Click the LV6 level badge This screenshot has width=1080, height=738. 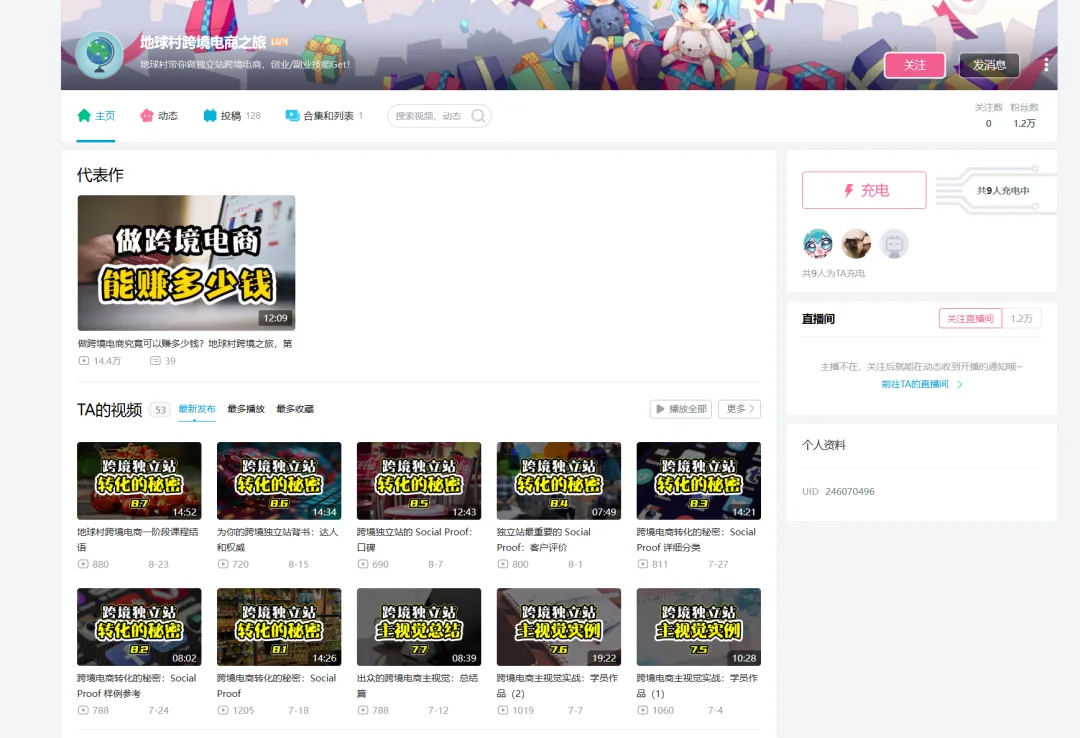tap(279, 42)
